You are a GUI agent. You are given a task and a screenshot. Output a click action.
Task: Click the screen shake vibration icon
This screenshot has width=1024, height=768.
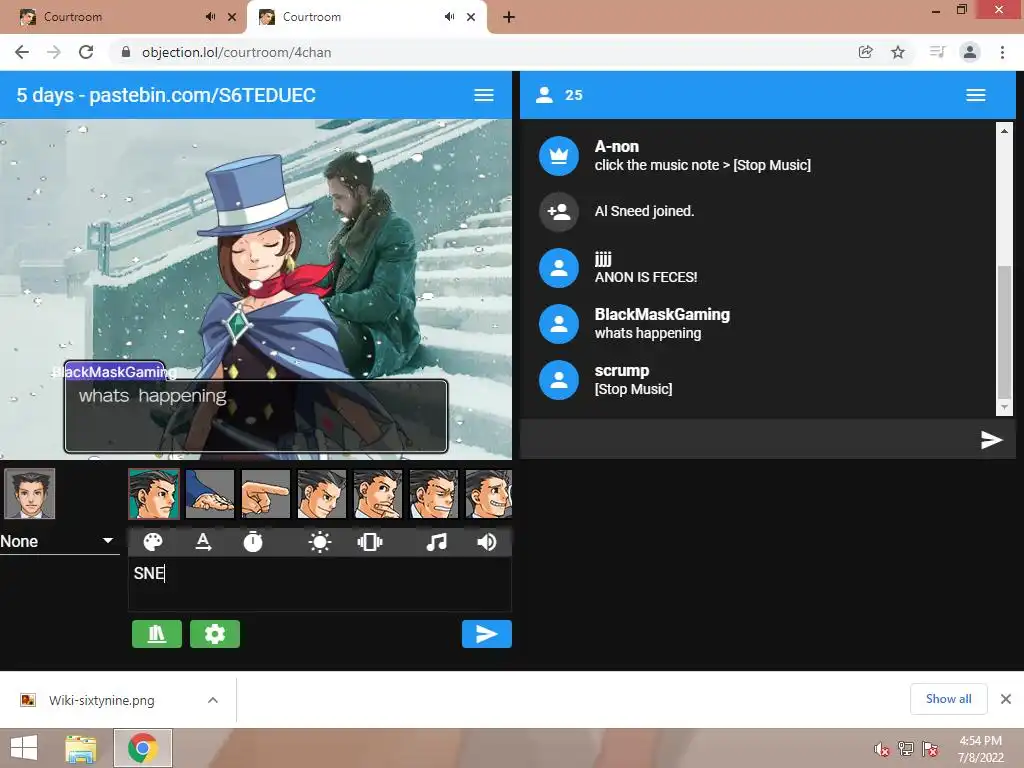pos(370,542)
